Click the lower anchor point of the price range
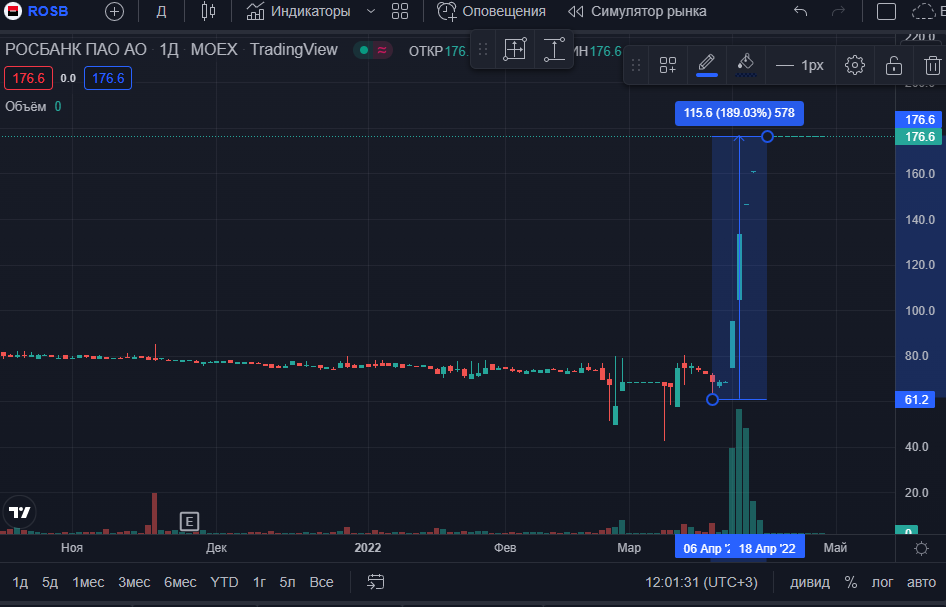Viewport: 946px width, 607px height. click(713, 399)
